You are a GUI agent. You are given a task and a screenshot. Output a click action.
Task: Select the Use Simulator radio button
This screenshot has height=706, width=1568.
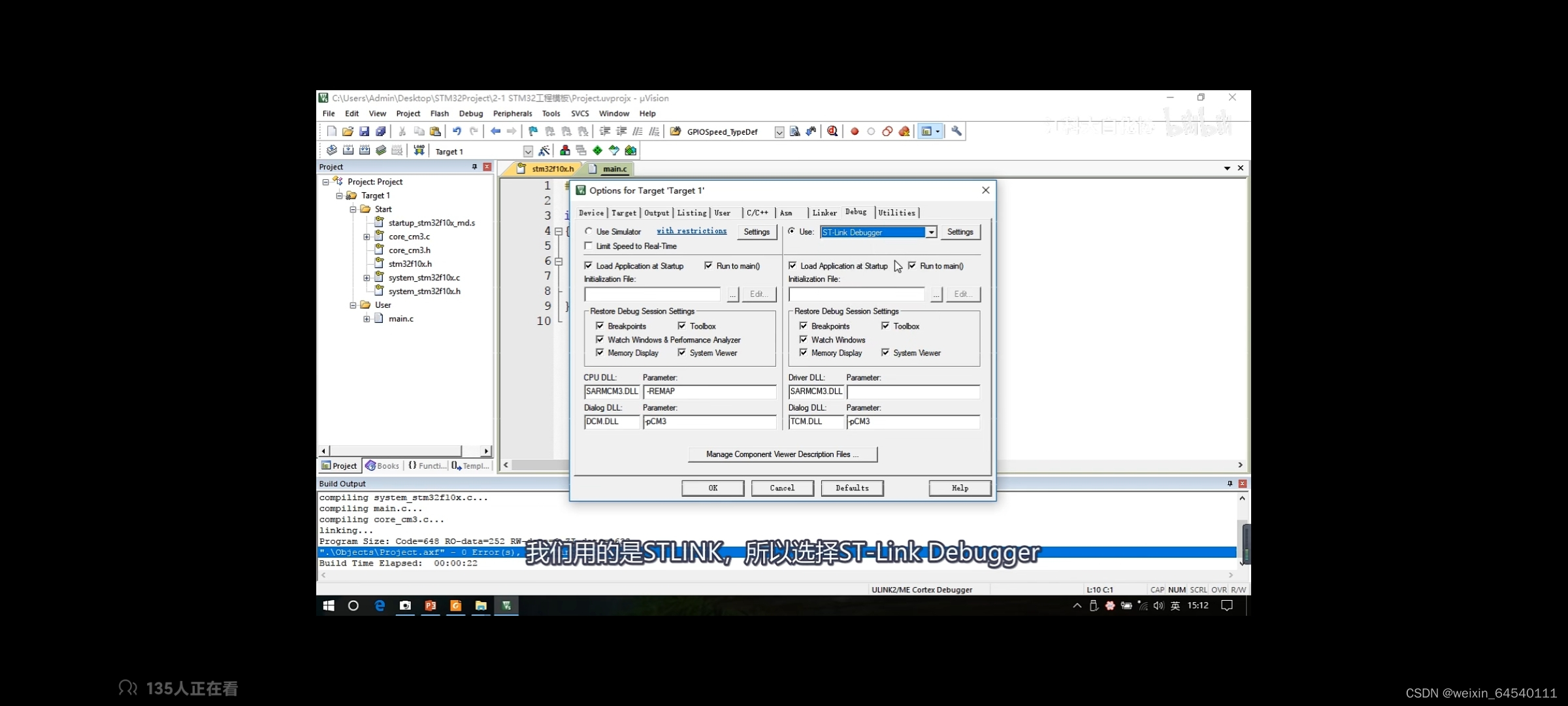click(x=589, y=231)
